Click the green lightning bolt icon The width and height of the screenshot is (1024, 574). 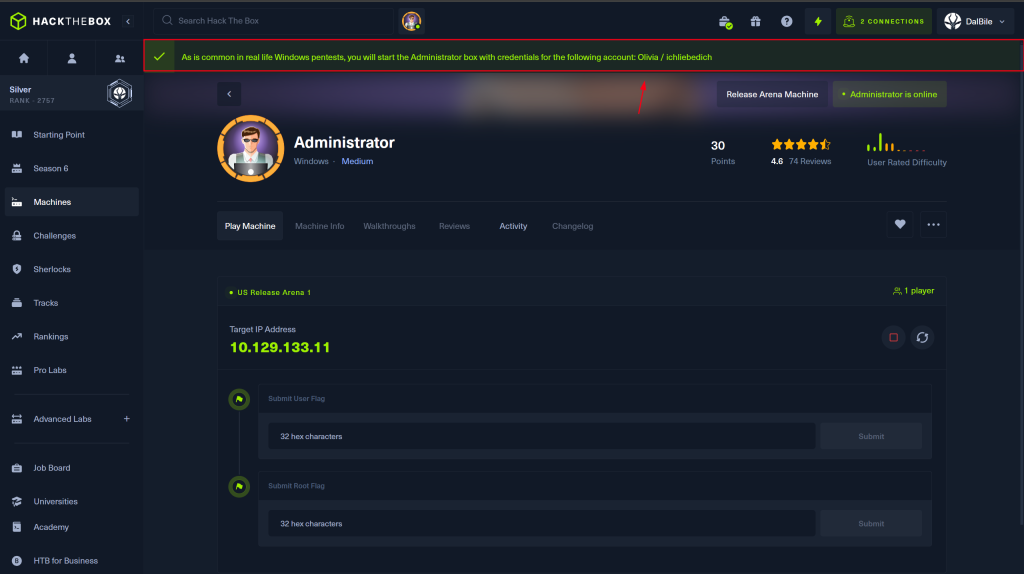click(818, 22)
